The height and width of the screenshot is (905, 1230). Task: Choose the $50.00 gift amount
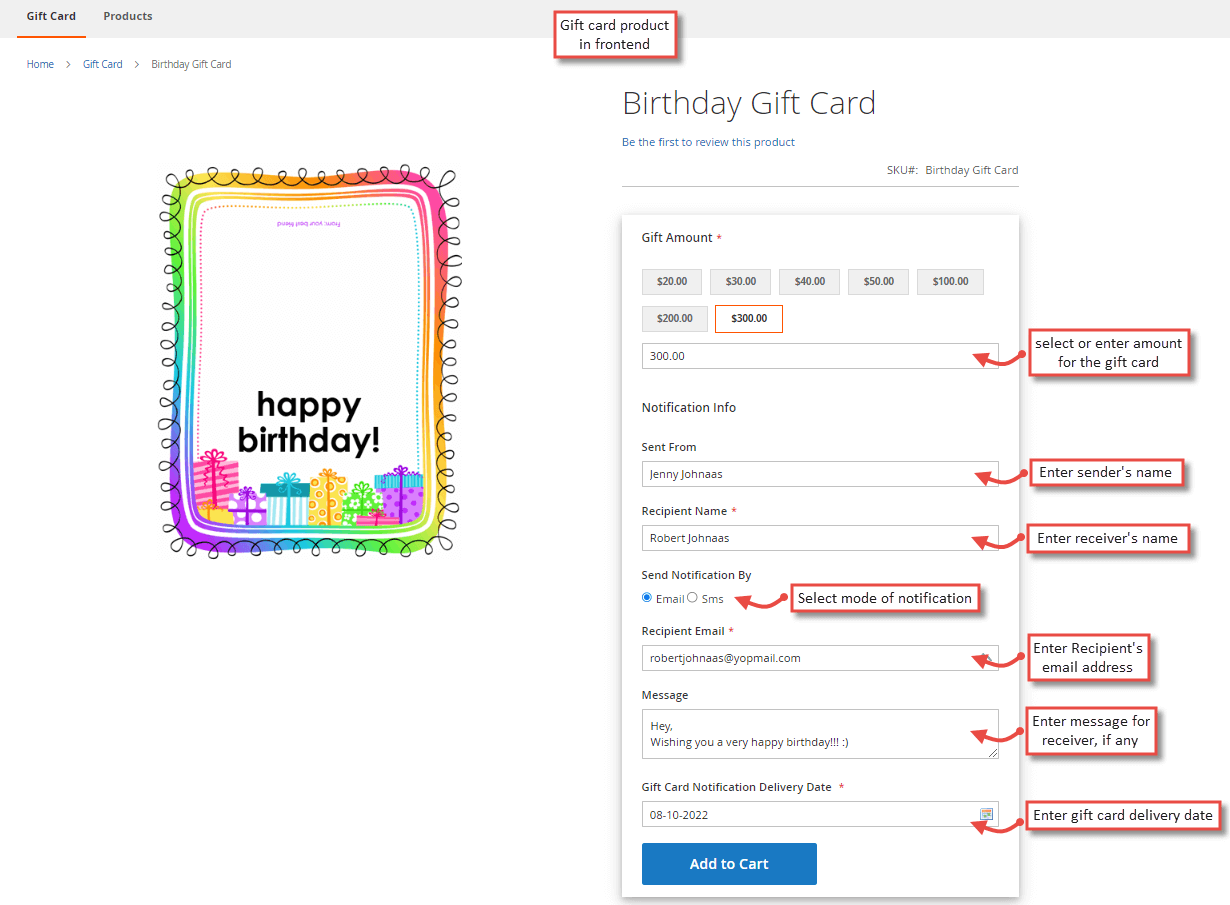point(879,281)
